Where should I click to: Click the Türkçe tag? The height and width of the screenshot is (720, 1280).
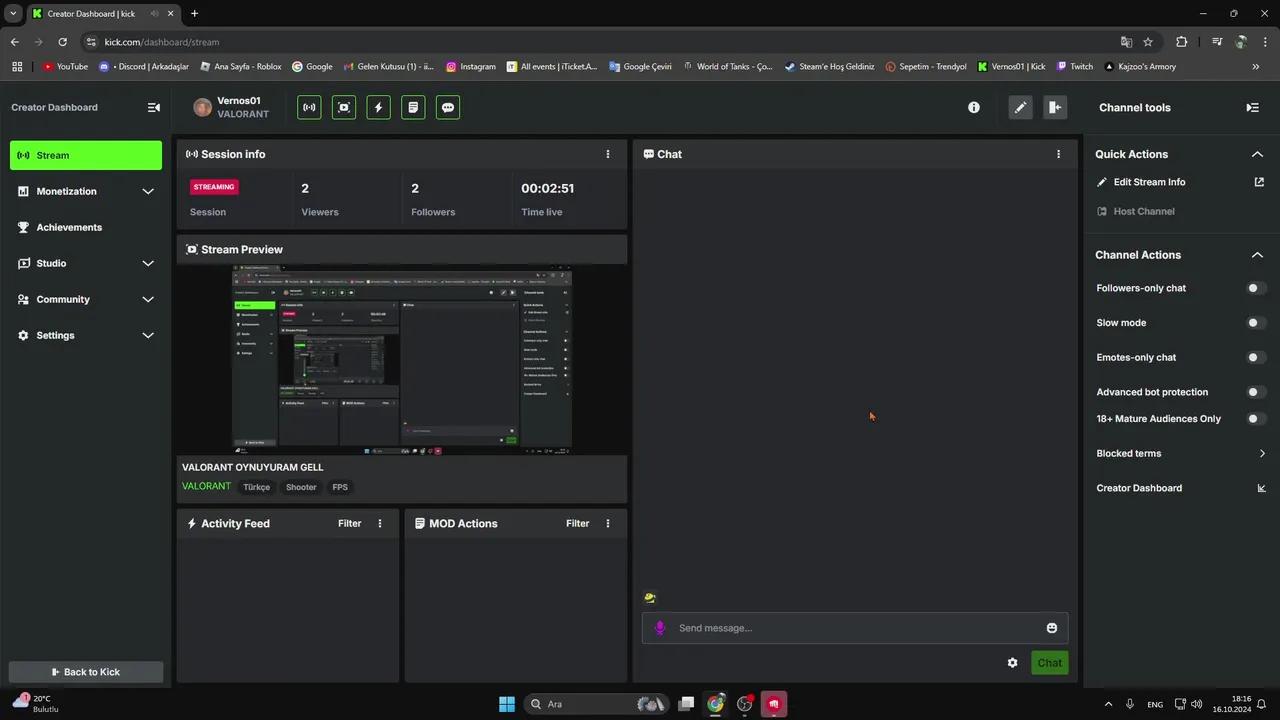pyautogui.click(x=257, y=487)
